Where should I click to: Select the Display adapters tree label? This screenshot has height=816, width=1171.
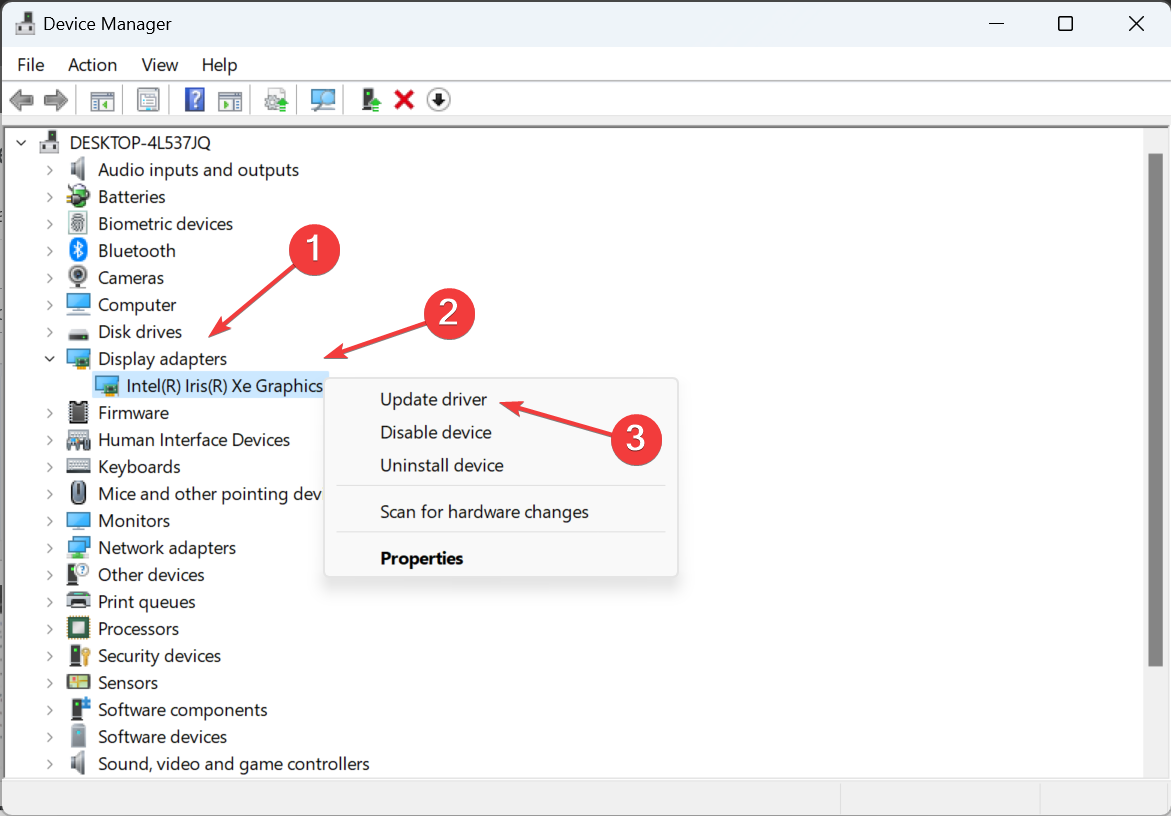162,358
